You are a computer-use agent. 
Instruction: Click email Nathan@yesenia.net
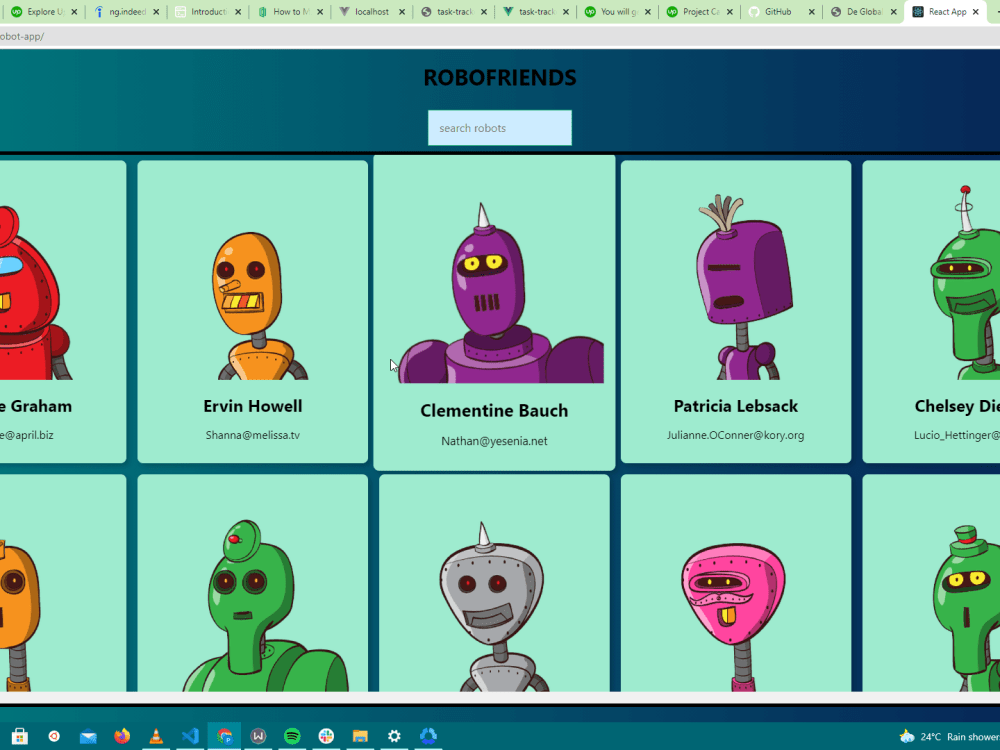click(494, 441)
